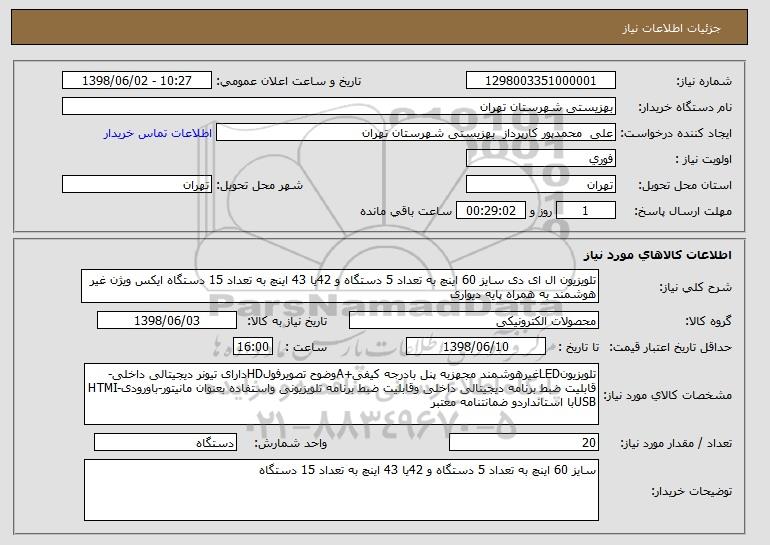Click the label شهر محل تحویل
Viewport: 770px width, 545px height.
click(x=260, y=185)
